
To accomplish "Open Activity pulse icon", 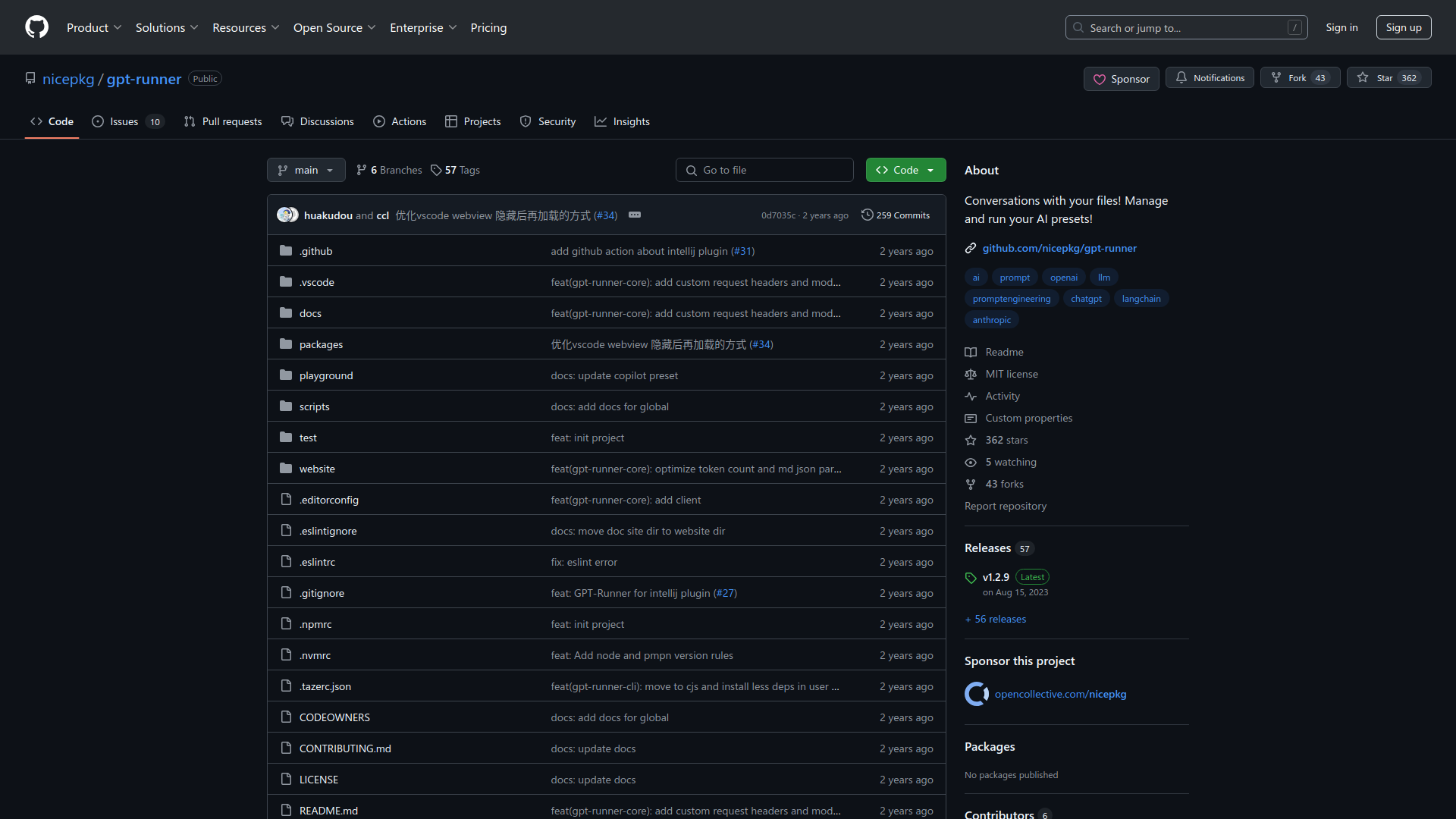I will coord(971,396).
